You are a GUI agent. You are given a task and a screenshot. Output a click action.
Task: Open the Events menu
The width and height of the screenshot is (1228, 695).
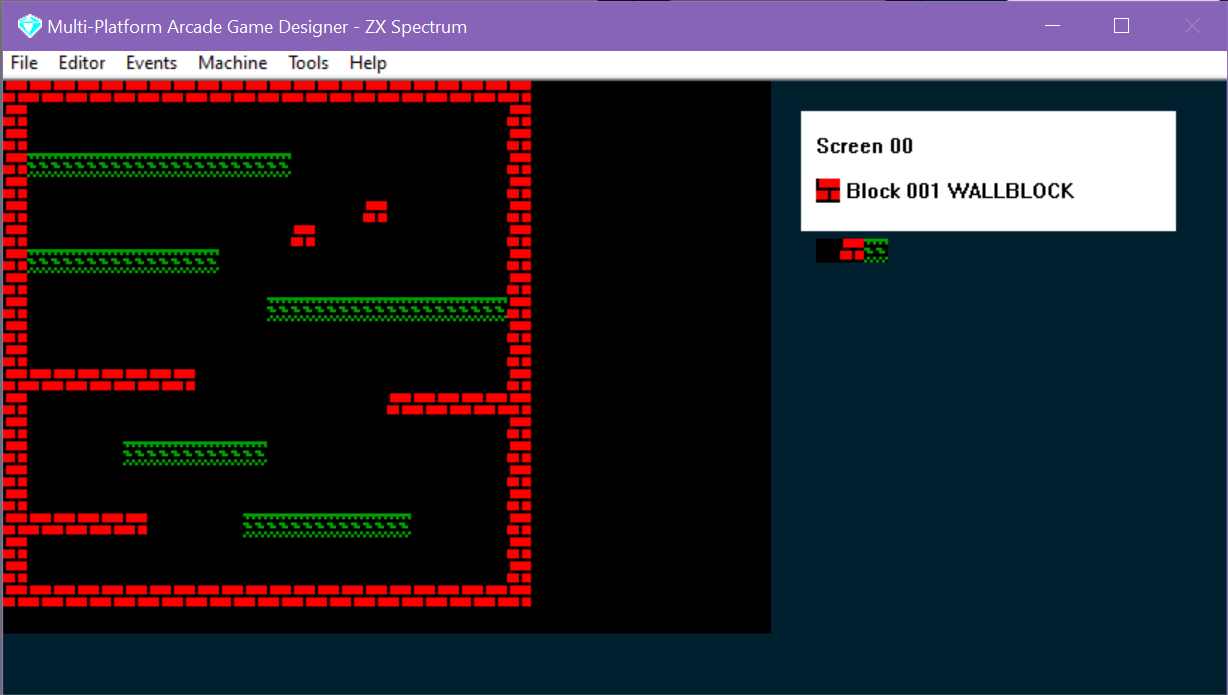point(151,63)
